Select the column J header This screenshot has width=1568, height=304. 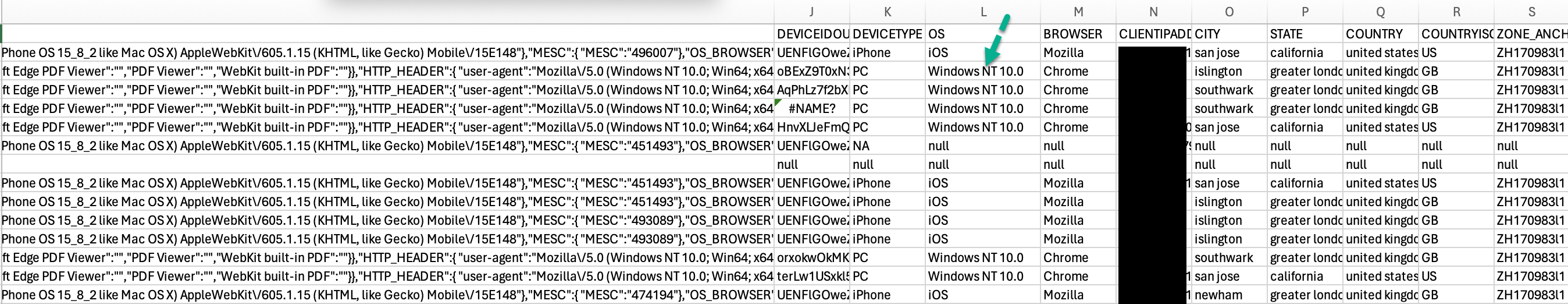click(811, 12)
